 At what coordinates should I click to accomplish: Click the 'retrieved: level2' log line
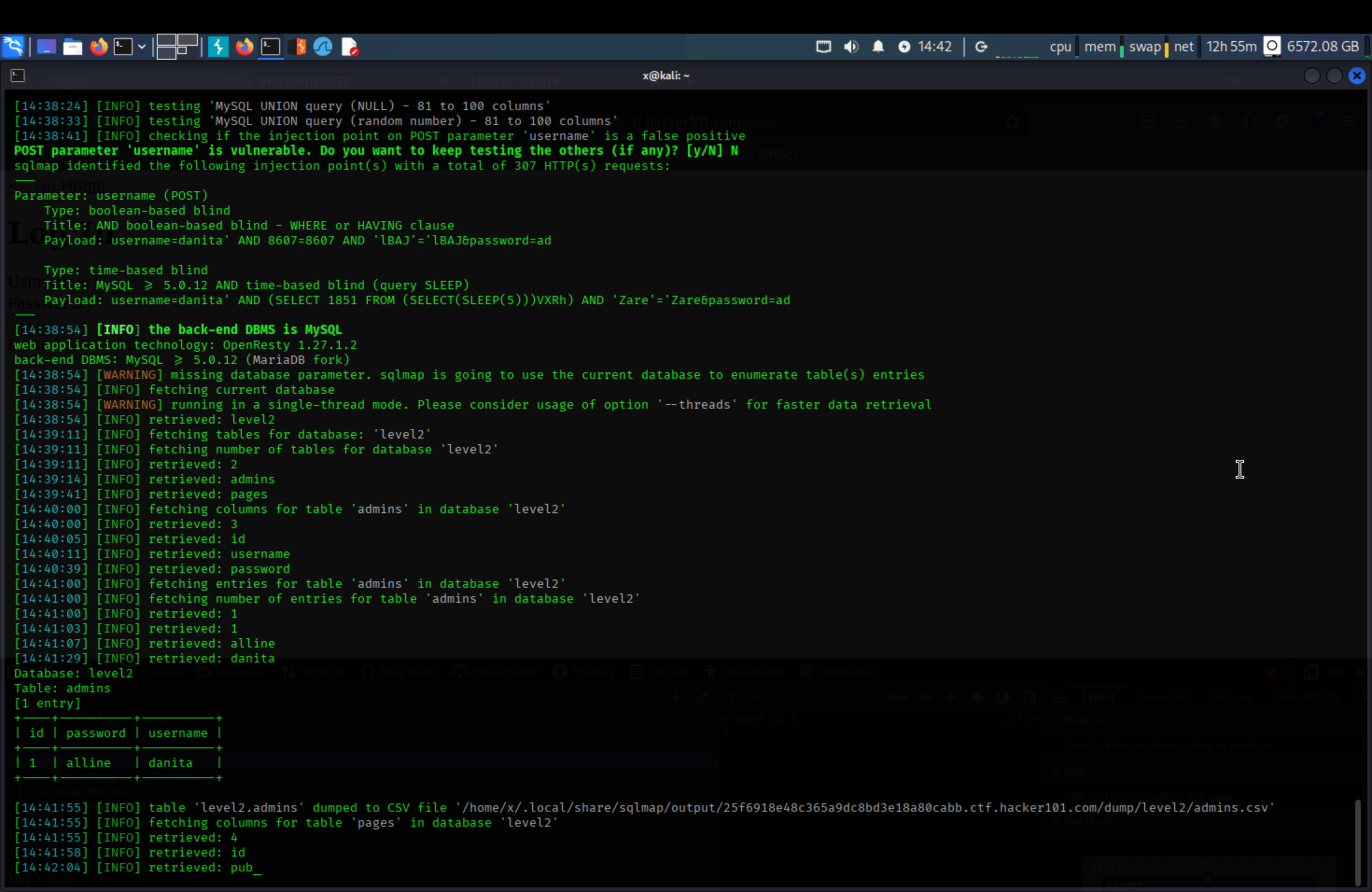(x=145, y=419)
